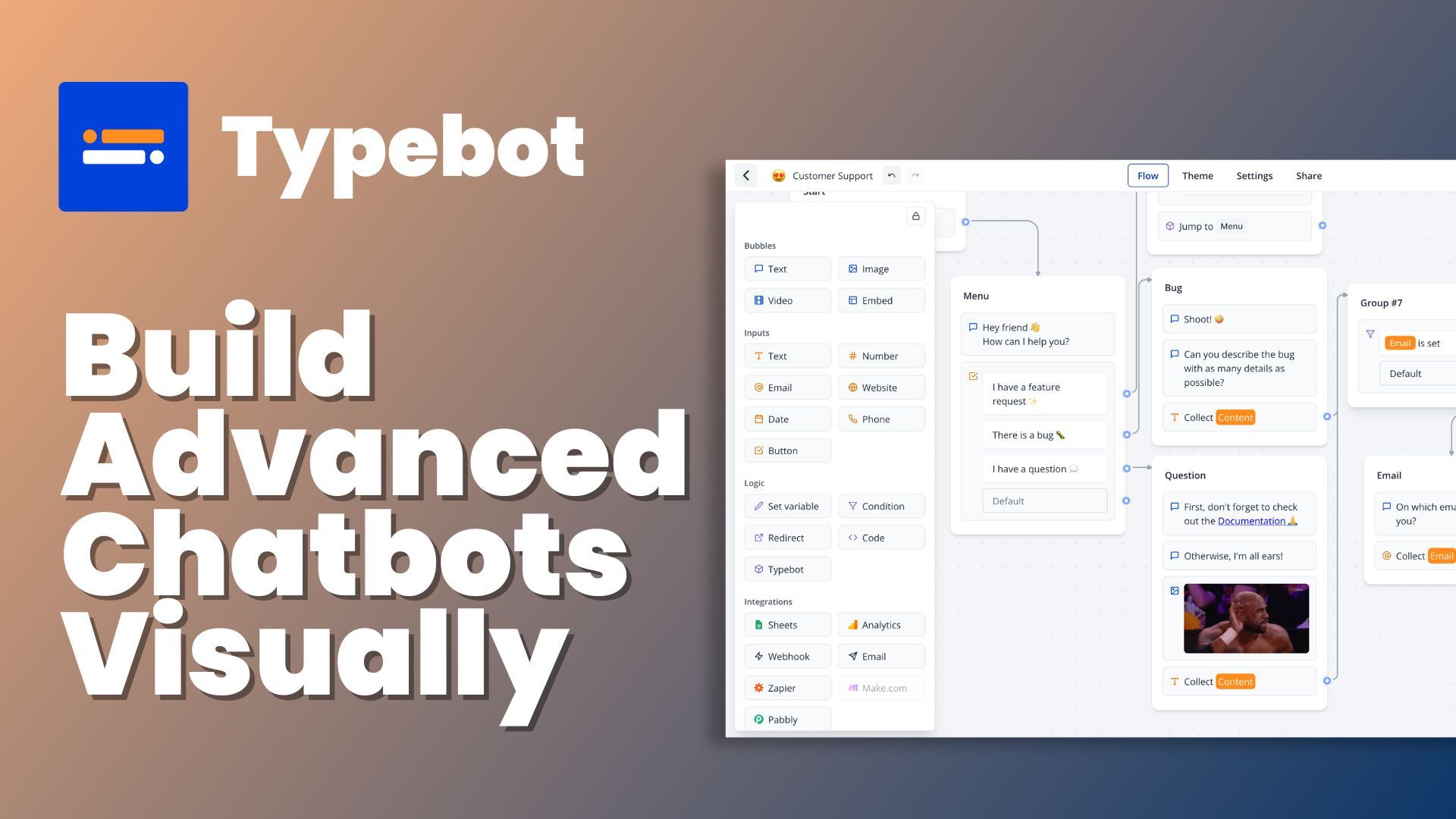Toggle the undo arrow button
This screenshot has height=819, width=1456.
pos(892,175)
